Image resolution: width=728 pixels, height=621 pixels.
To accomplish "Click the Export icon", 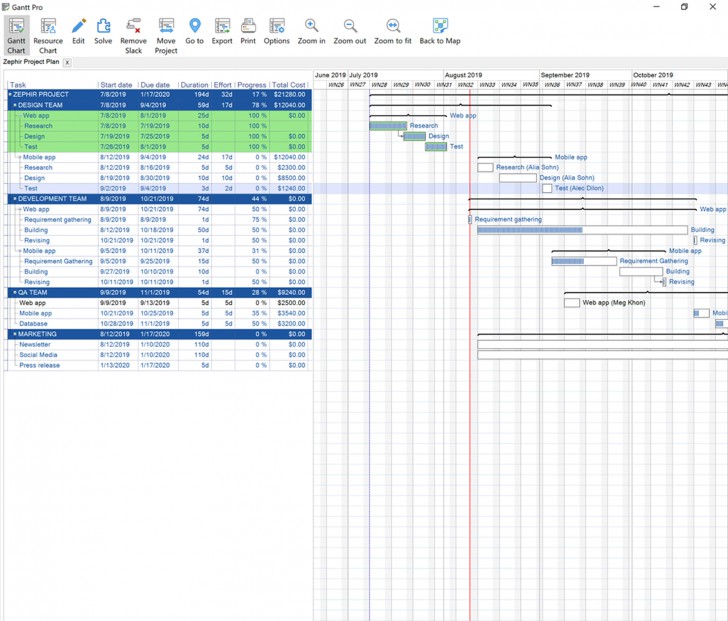I will [222, 31].
